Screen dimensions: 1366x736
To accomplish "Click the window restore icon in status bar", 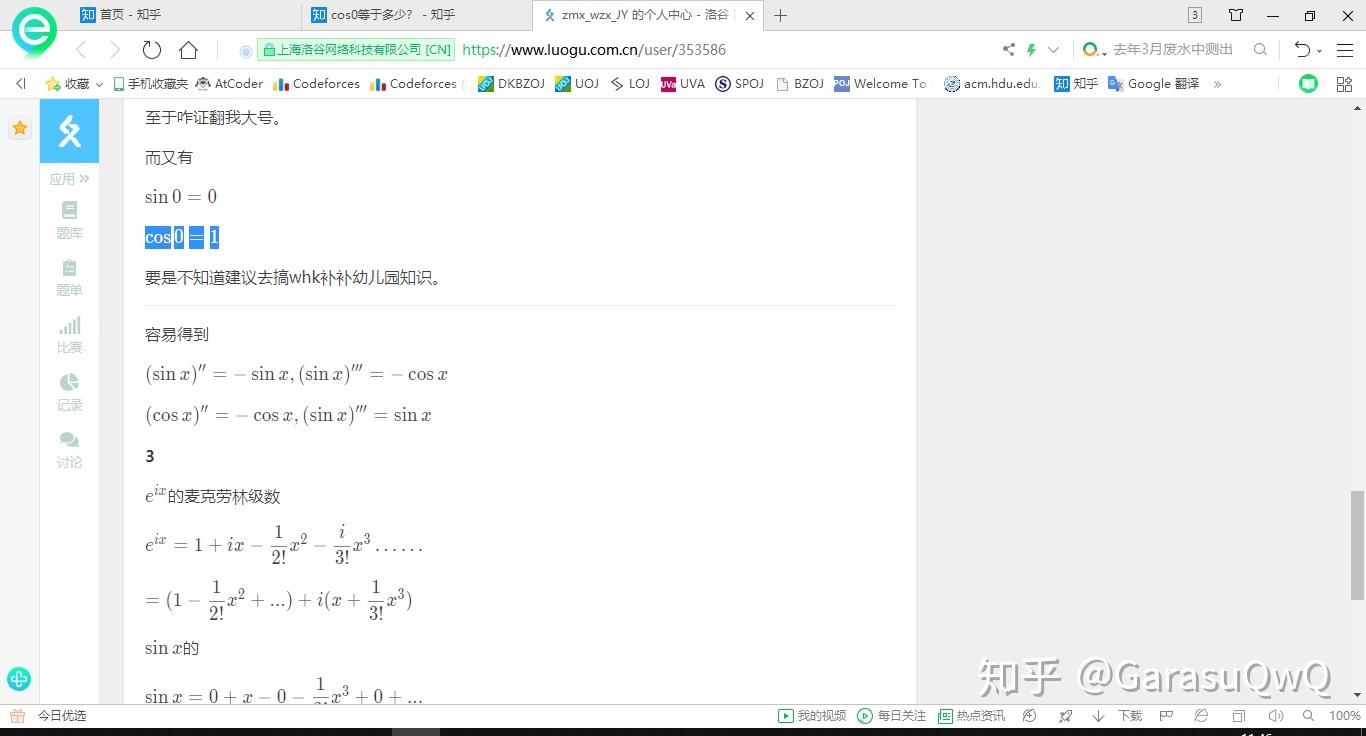I will coord(1239,716).
